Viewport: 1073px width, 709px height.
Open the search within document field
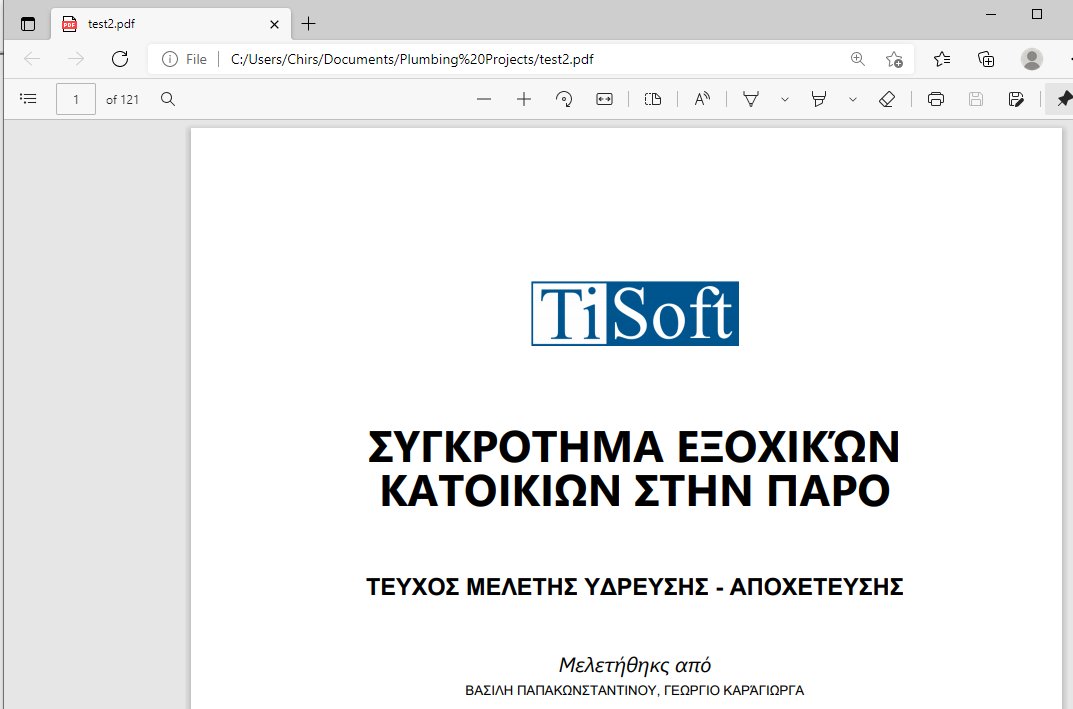pyautogui.click(x=167, y=98)
